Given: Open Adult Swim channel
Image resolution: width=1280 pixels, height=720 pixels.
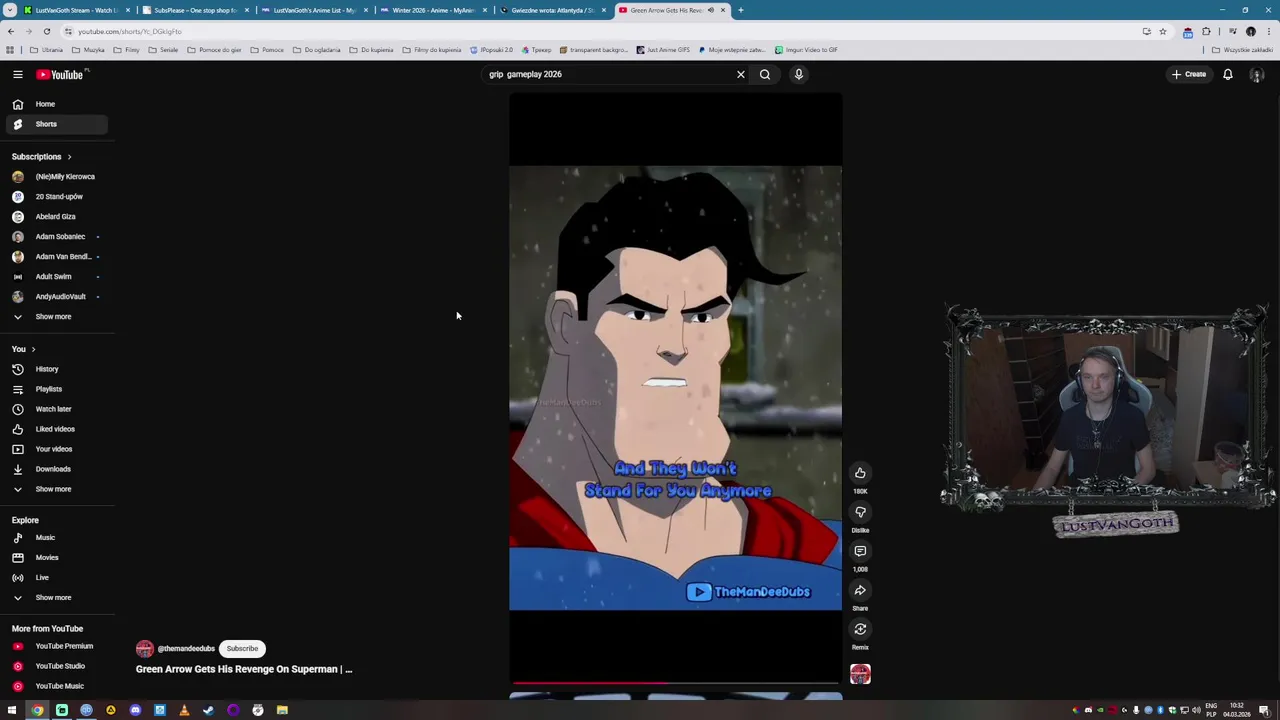Looking at the screenshot, I should [x=57, y=276].
